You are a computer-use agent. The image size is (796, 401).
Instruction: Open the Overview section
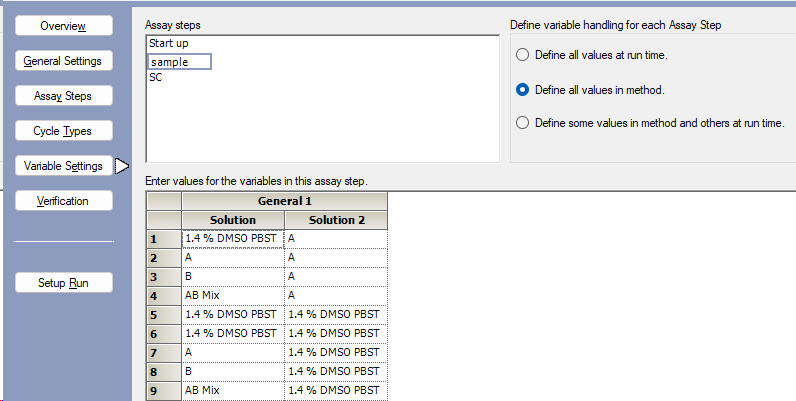coord(62,26)
